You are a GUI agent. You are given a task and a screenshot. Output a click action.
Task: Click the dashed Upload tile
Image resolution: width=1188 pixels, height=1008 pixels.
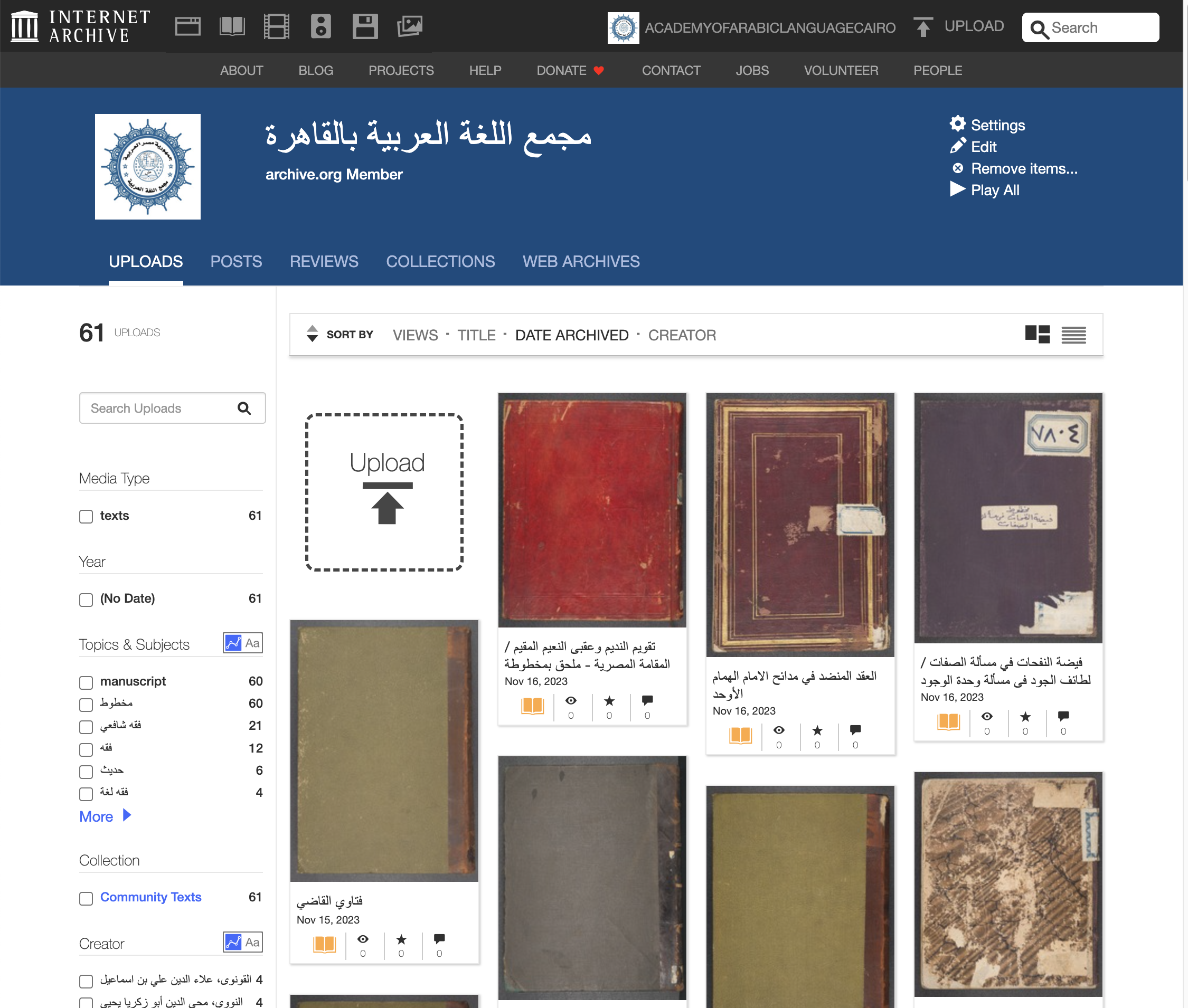click(x=384, y=492)
